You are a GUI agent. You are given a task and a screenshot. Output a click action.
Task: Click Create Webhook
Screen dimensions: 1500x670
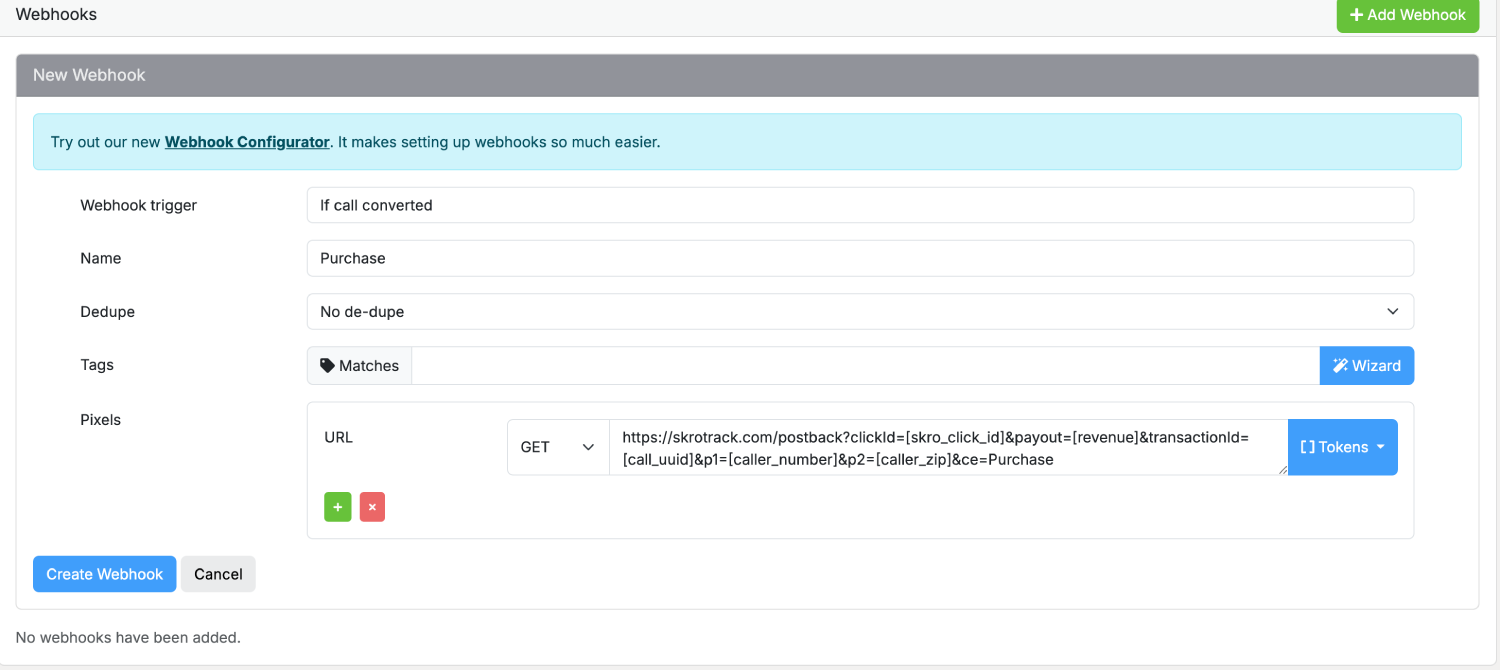(105, 574)
